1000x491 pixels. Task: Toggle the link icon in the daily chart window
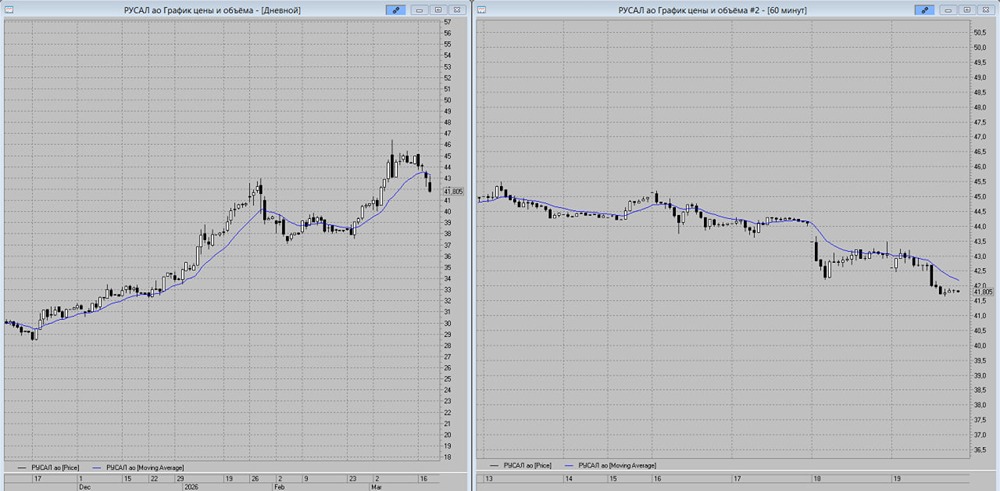point(395,10)
